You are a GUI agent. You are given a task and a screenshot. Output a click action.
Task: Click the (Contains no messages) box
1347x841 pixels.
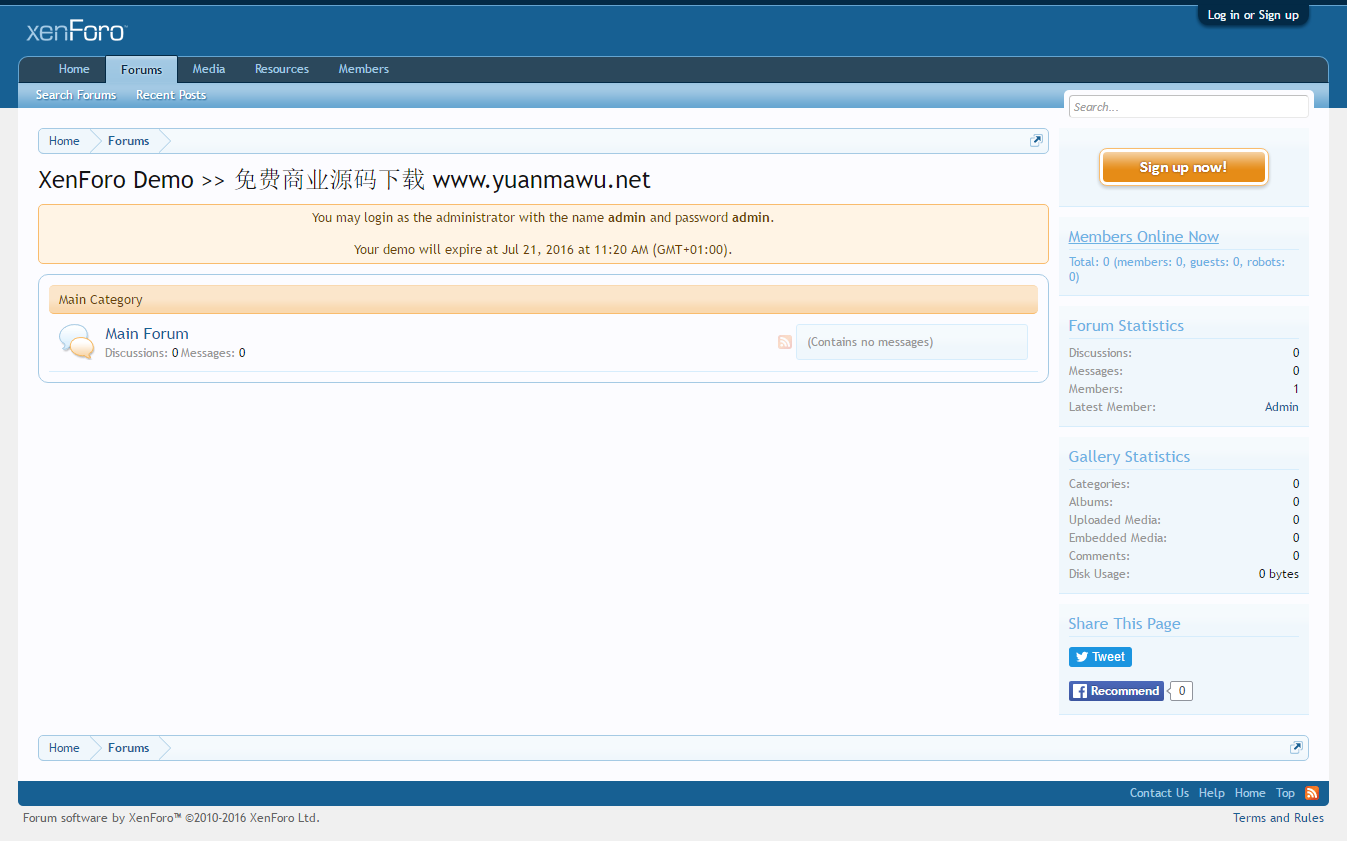point(912,342)
